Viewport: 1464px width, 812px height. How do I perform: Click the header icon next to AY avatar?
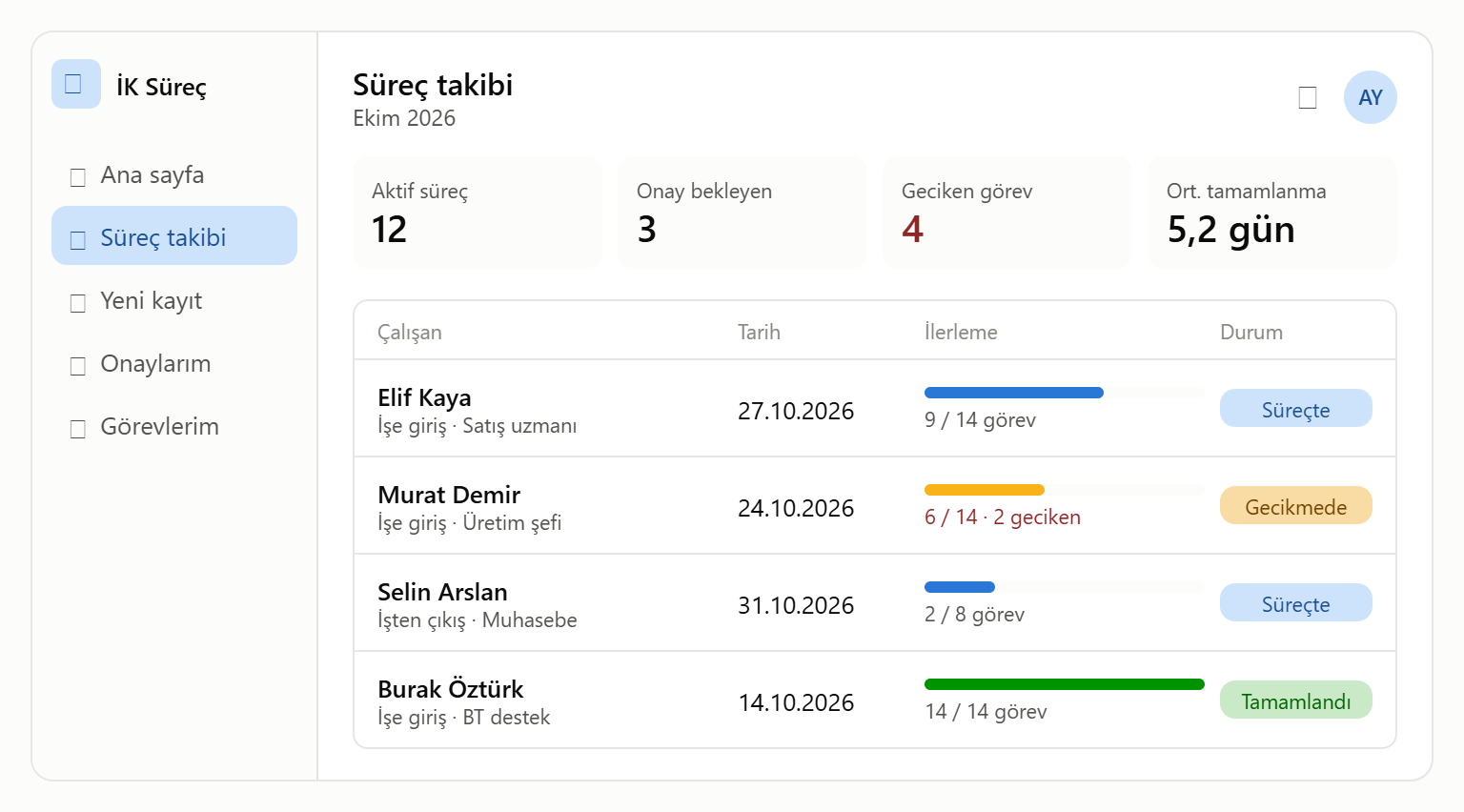point(1308,97)
